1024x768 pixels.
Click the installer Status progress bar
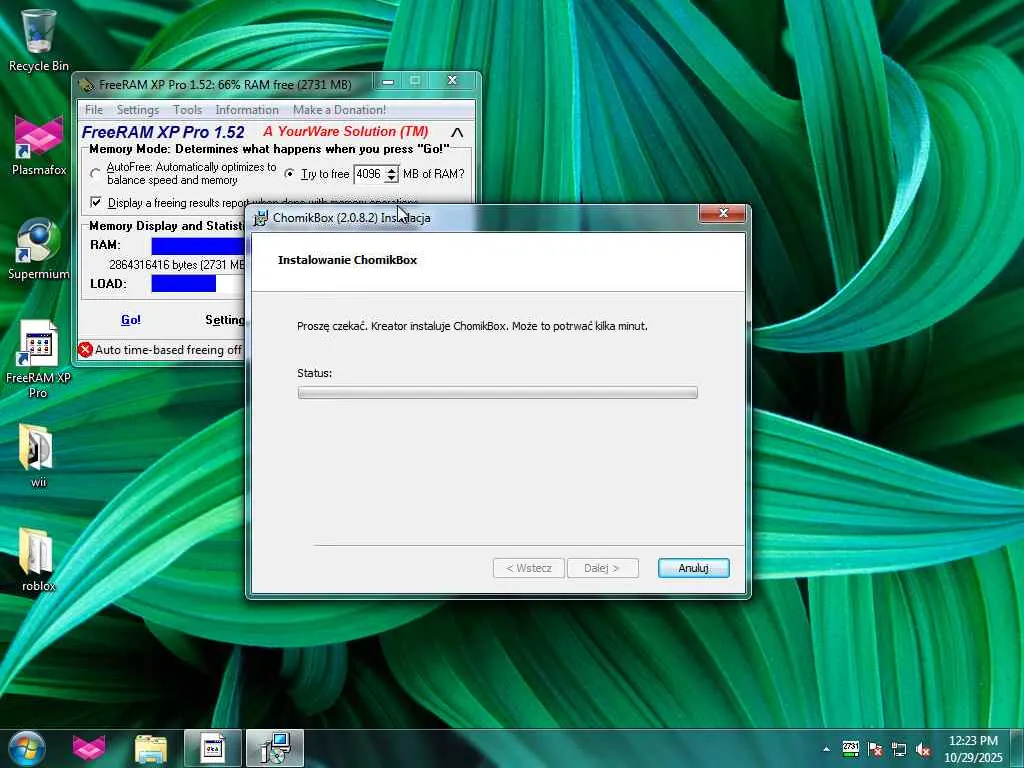pos(498,392)
